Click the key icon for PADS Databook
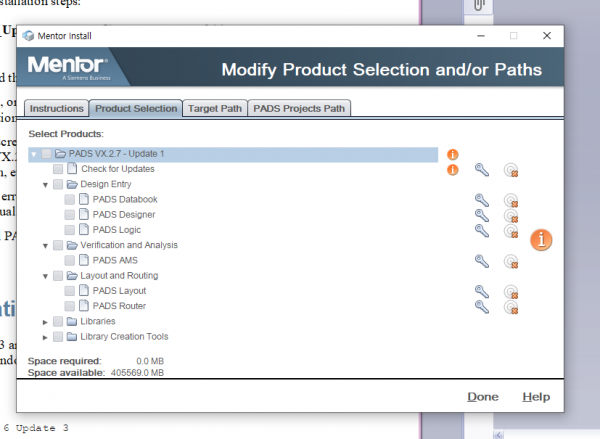 482,200
